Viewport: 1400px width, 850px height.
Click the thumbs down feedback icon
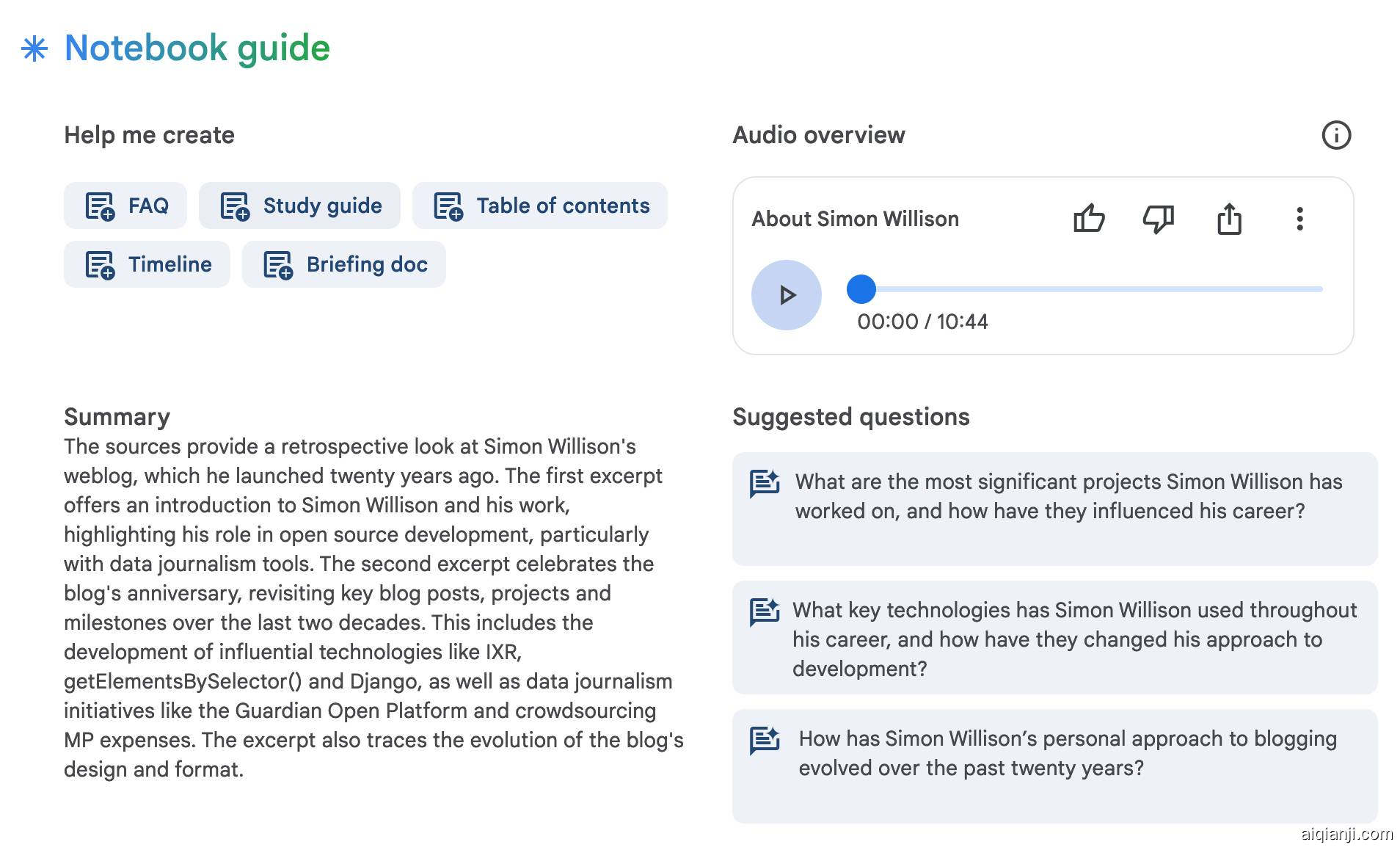click(1159, 219)
